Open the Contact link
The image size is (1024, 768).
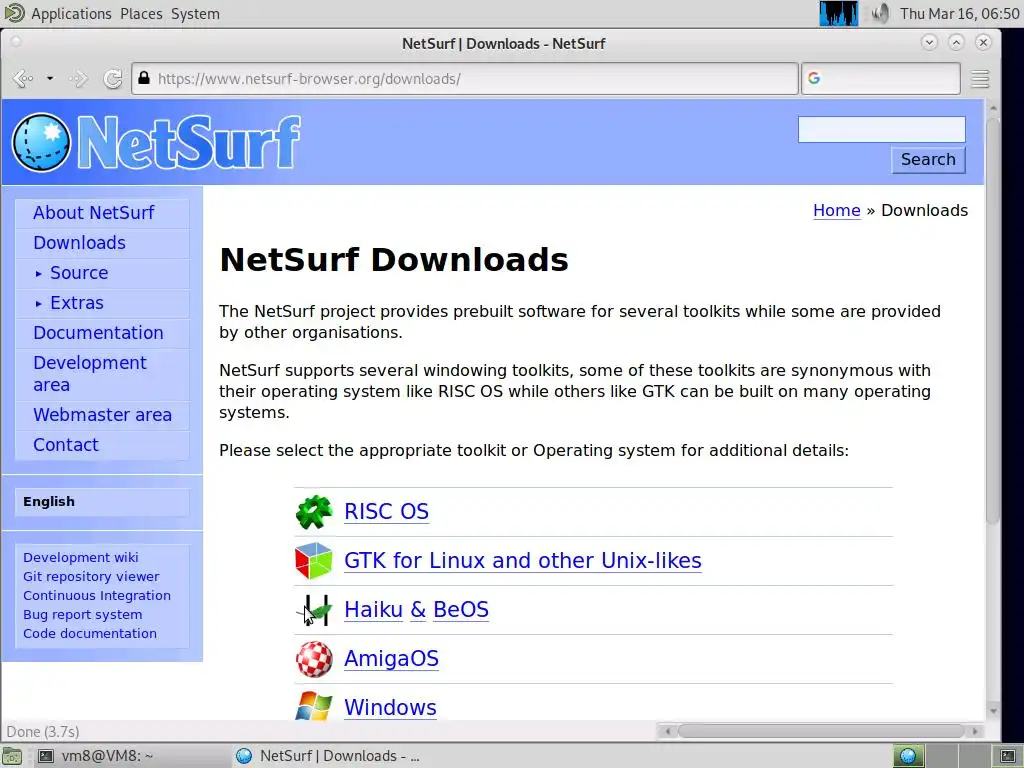click(66, 445)
